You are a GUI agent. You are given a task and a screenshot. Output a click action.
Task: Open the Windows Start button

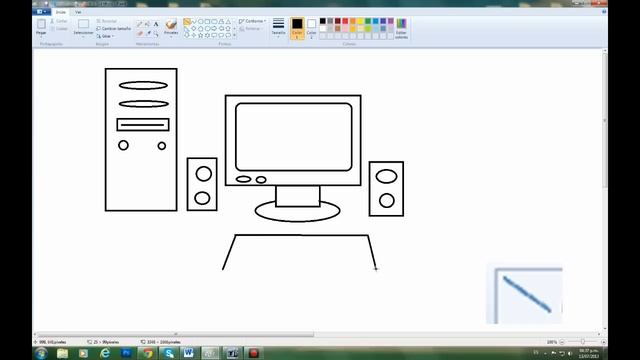click(41, 353)
